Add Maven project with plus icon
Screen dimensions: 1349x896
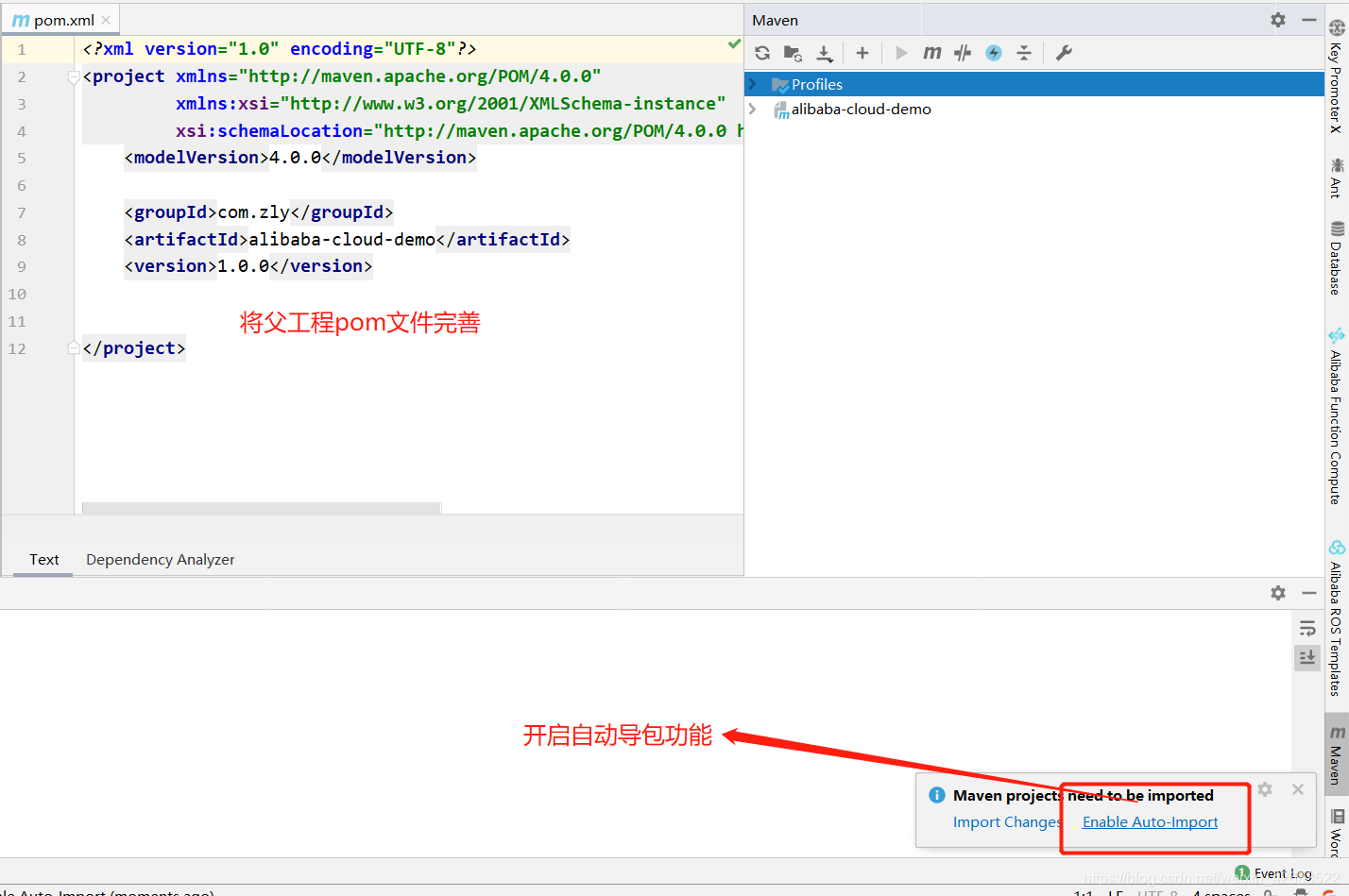[862, 53]
